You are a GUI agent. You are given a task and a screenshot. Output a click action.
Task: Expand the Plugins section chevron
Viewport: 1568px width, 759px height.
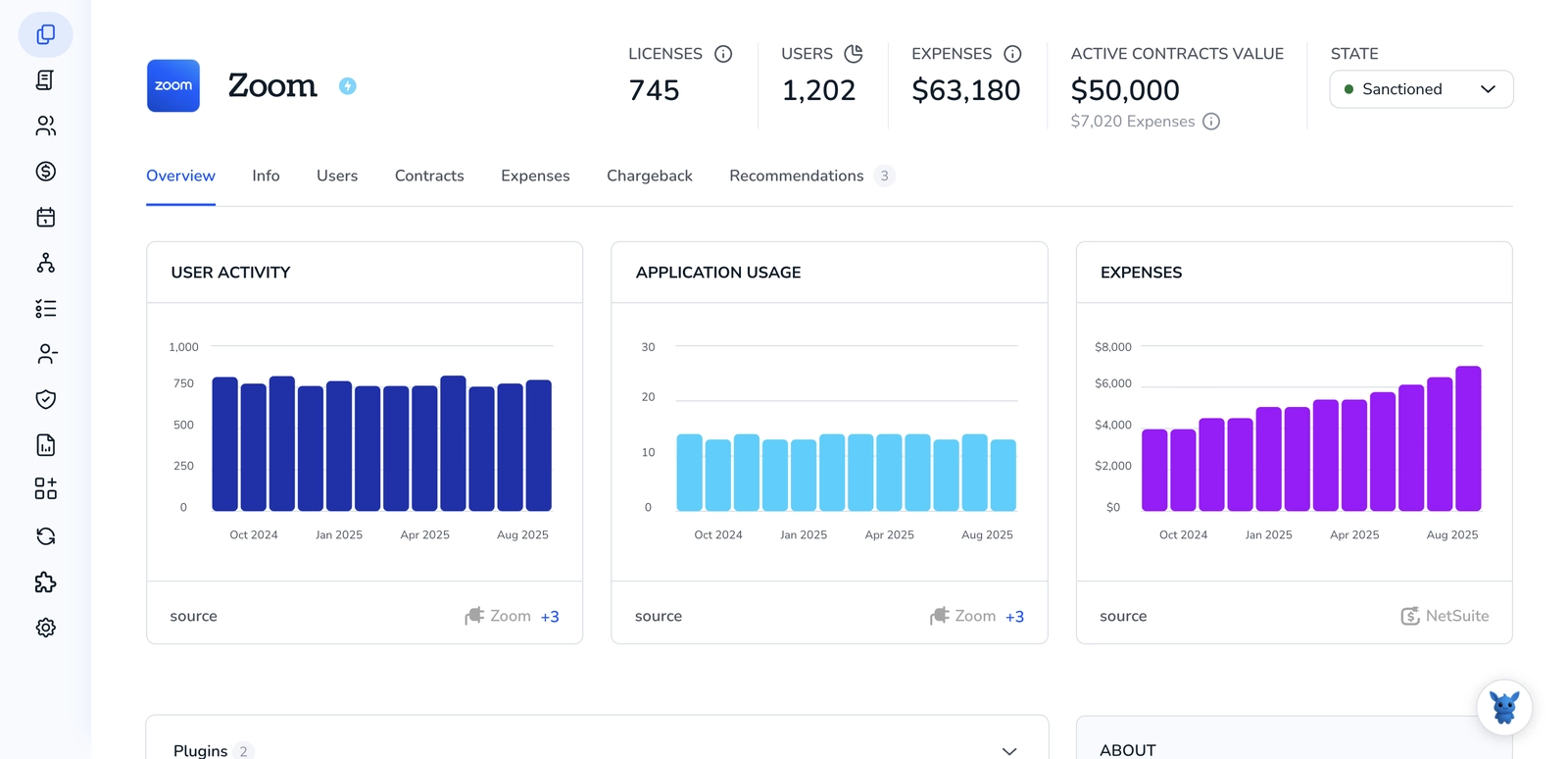(1009, 751)
